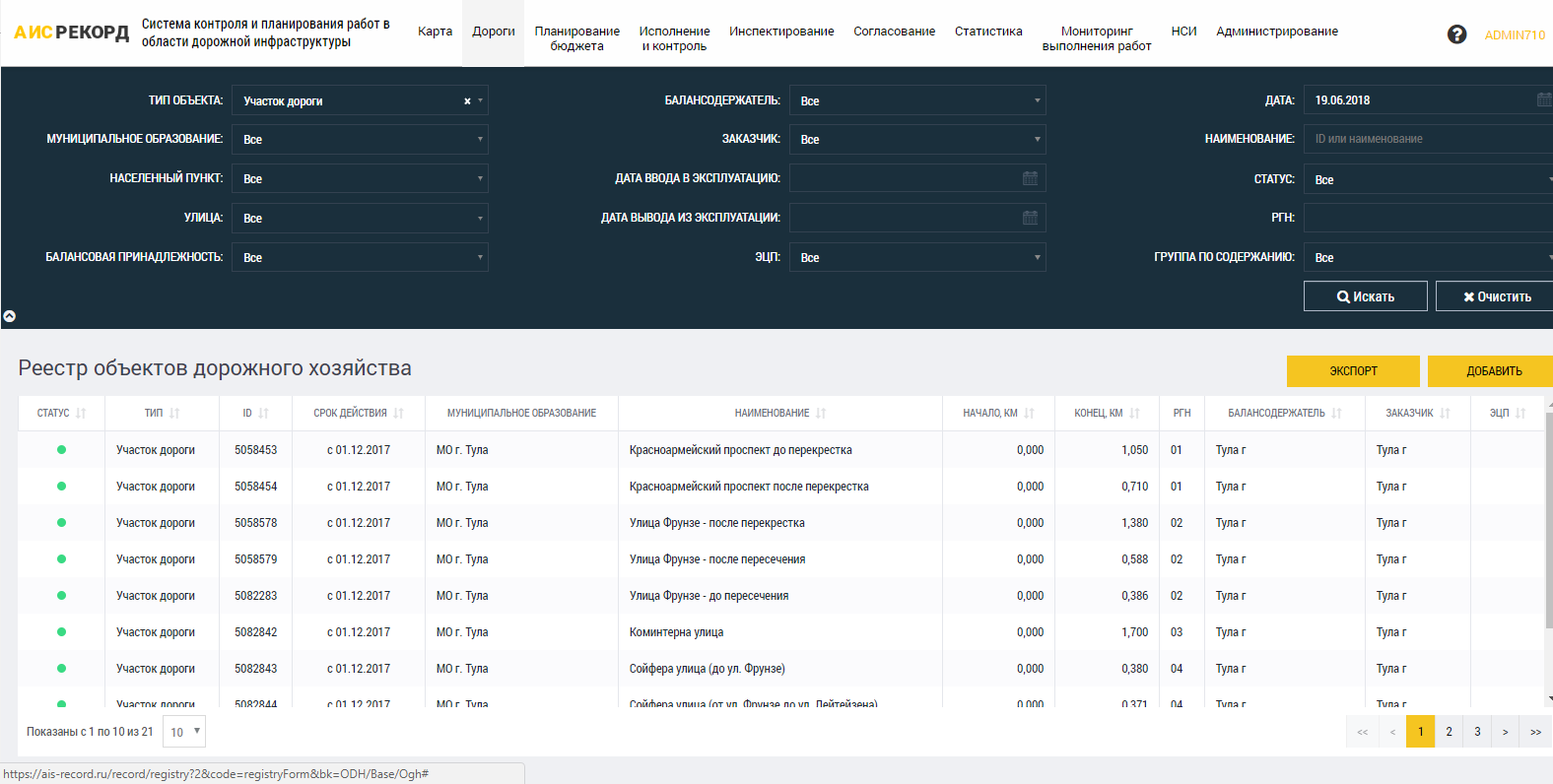Open calendar for Дата вывода из эксплуатации

(1030, 218)
